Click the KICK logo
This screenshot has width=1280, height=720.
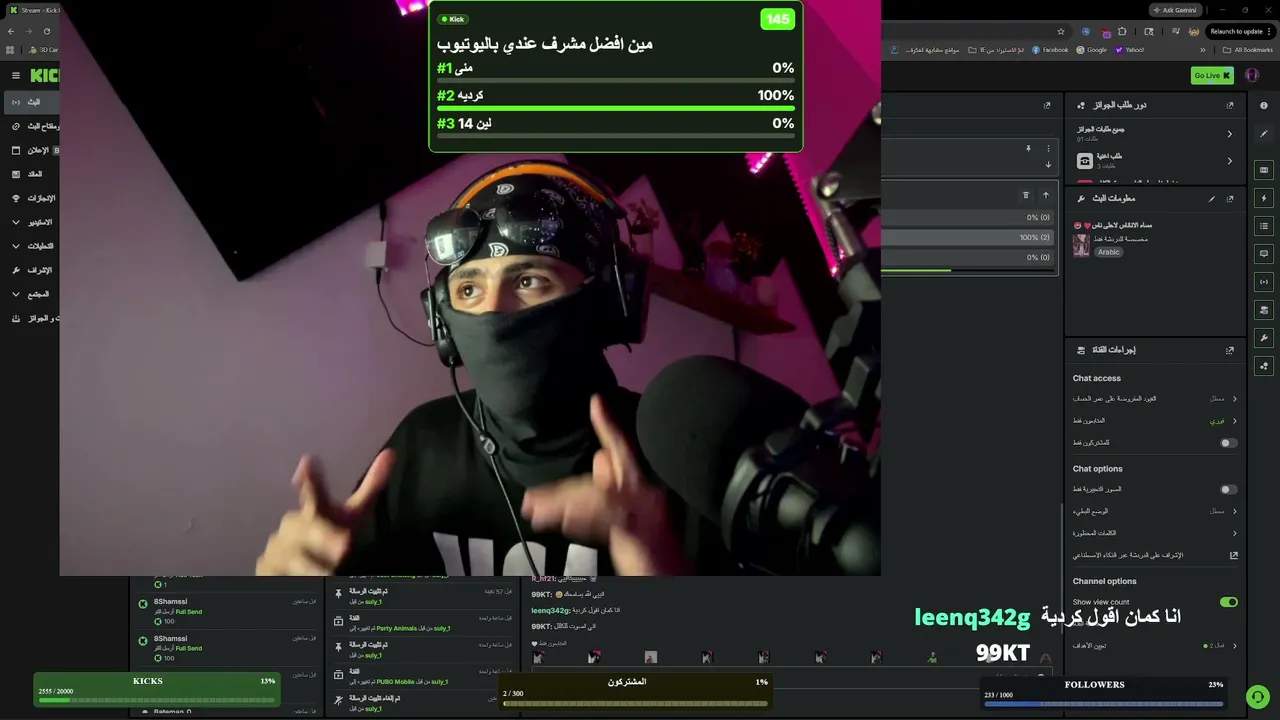(x=45, y=75)
